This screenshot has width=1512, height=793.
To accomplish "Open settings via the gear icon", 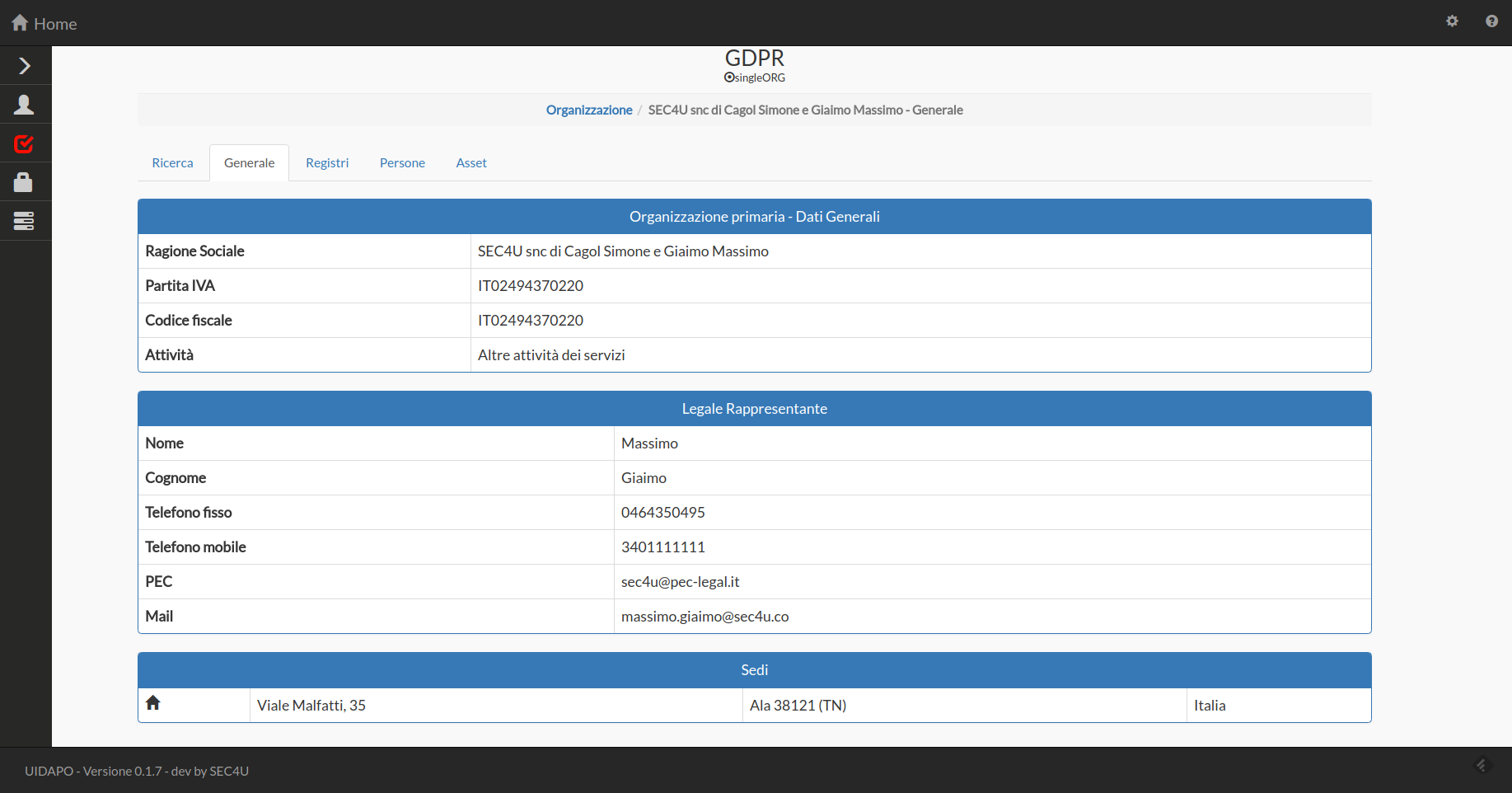I will point(1452,21).
